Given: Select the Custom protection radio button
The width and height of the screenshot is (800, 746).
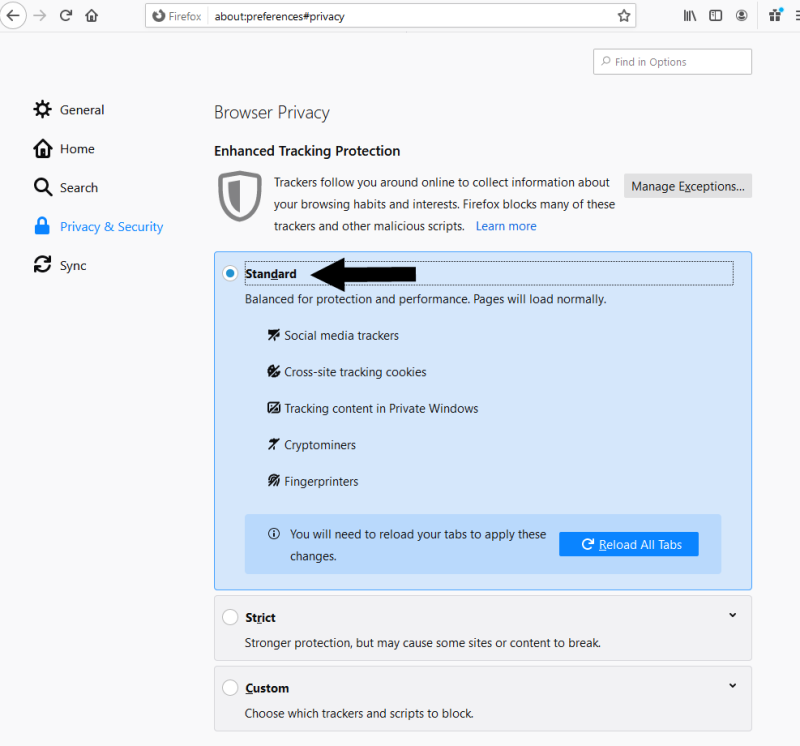Looking at the screenshot, I should click(230, 687).
